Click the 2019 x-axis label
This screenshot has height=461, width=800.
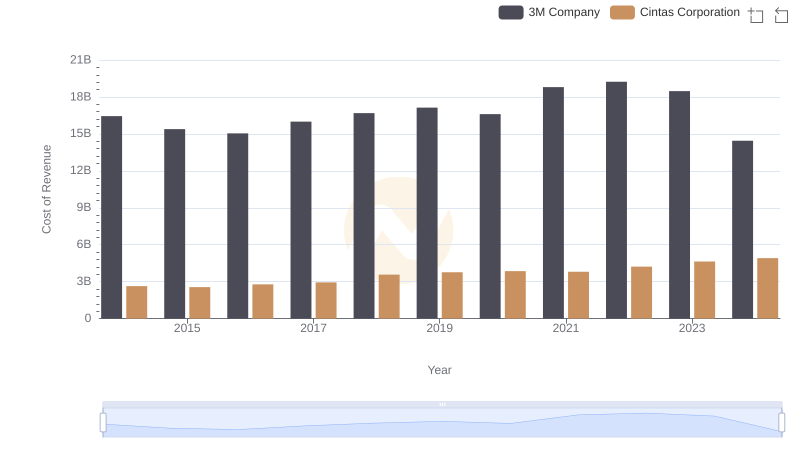[439, 328]
